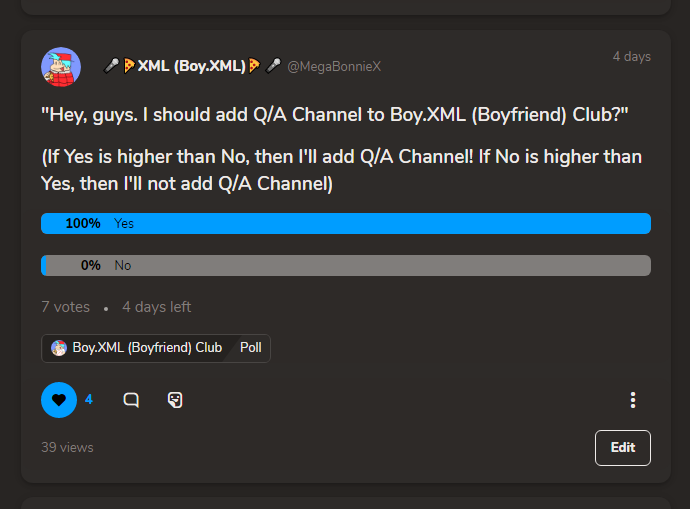
Task: Click the 4 days left poll timer
Action: click(157, 307)
